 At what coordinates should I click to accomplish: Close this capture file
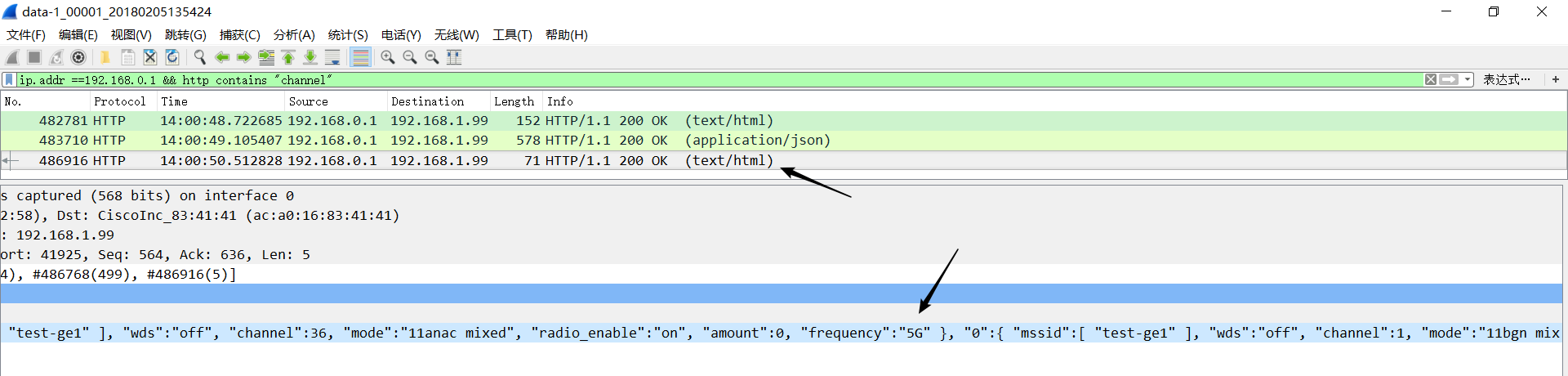coord(150,57)
